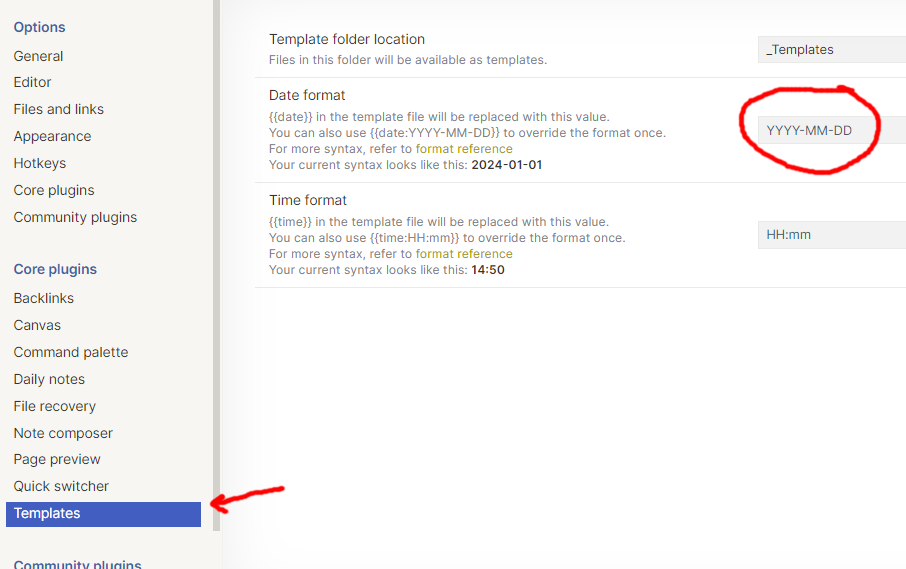
Task: Select Canvas plugin settings
Action: coord(37,325)
